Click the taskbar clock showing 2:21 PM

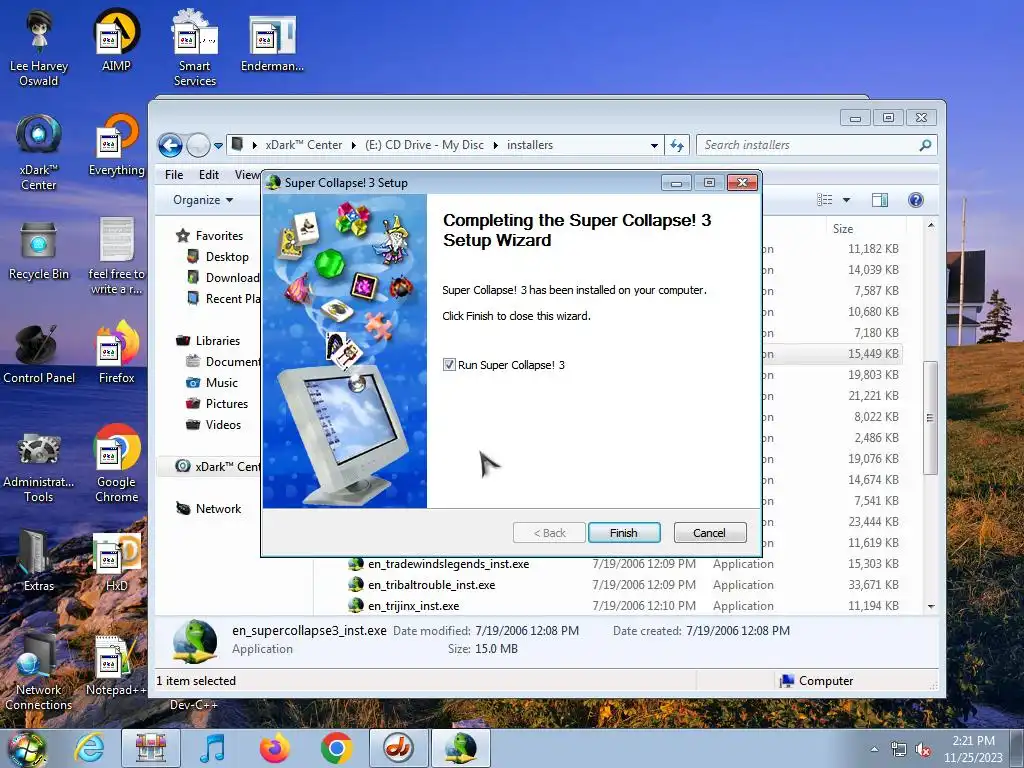point(973,749)
